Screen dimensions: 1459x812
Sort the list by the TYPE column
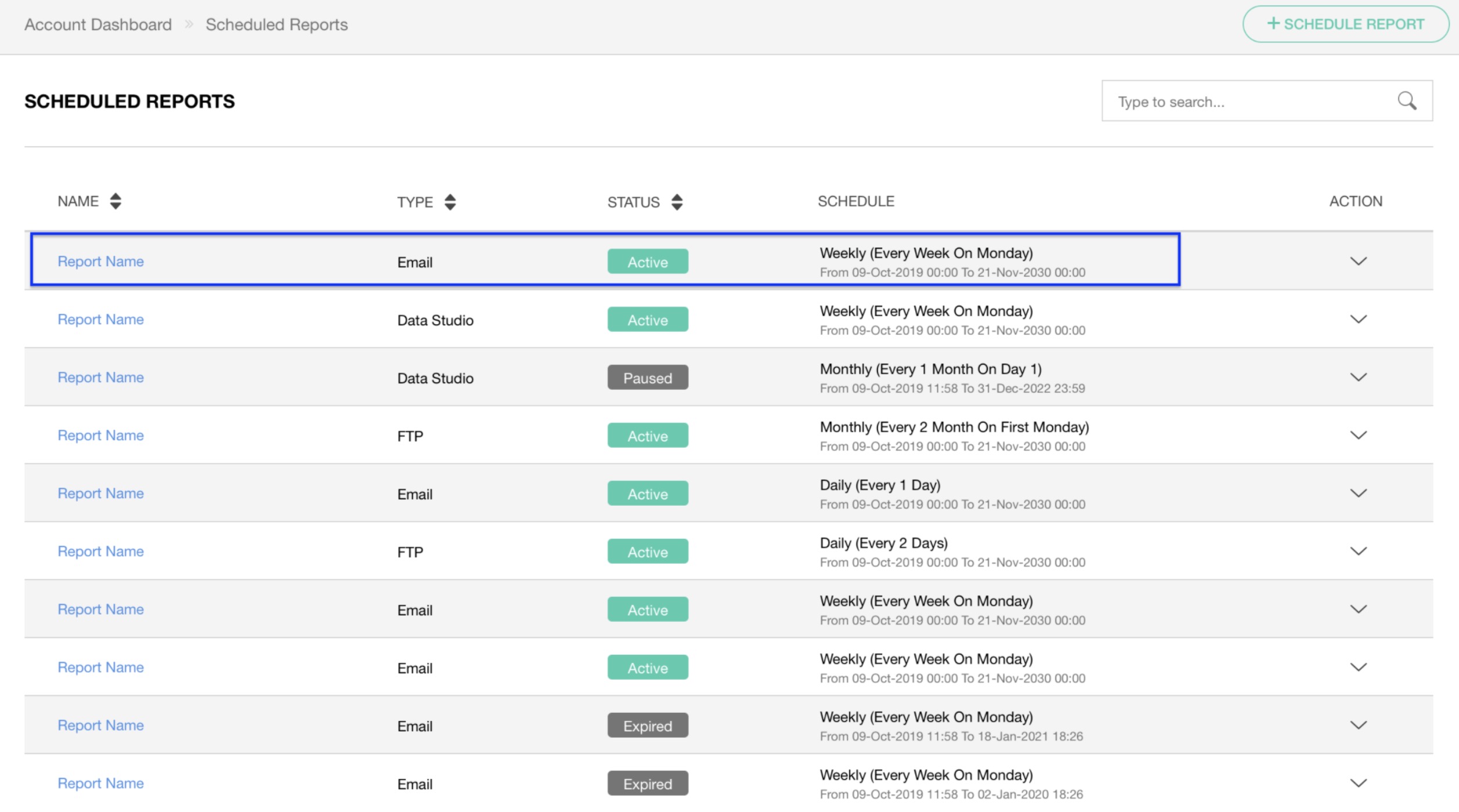coord(450,202)
